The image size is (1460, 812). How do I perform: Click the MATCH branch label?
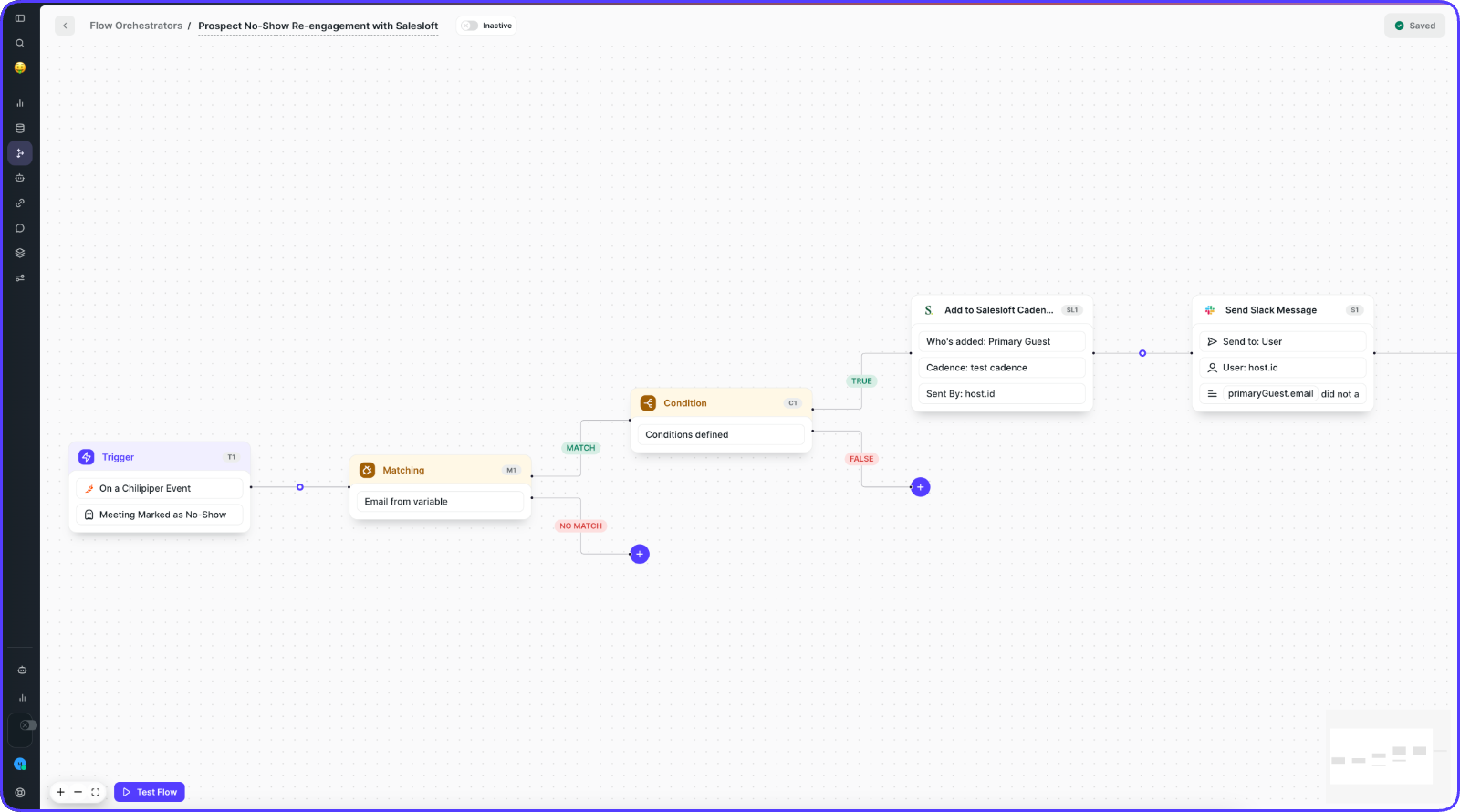point(580,448)
